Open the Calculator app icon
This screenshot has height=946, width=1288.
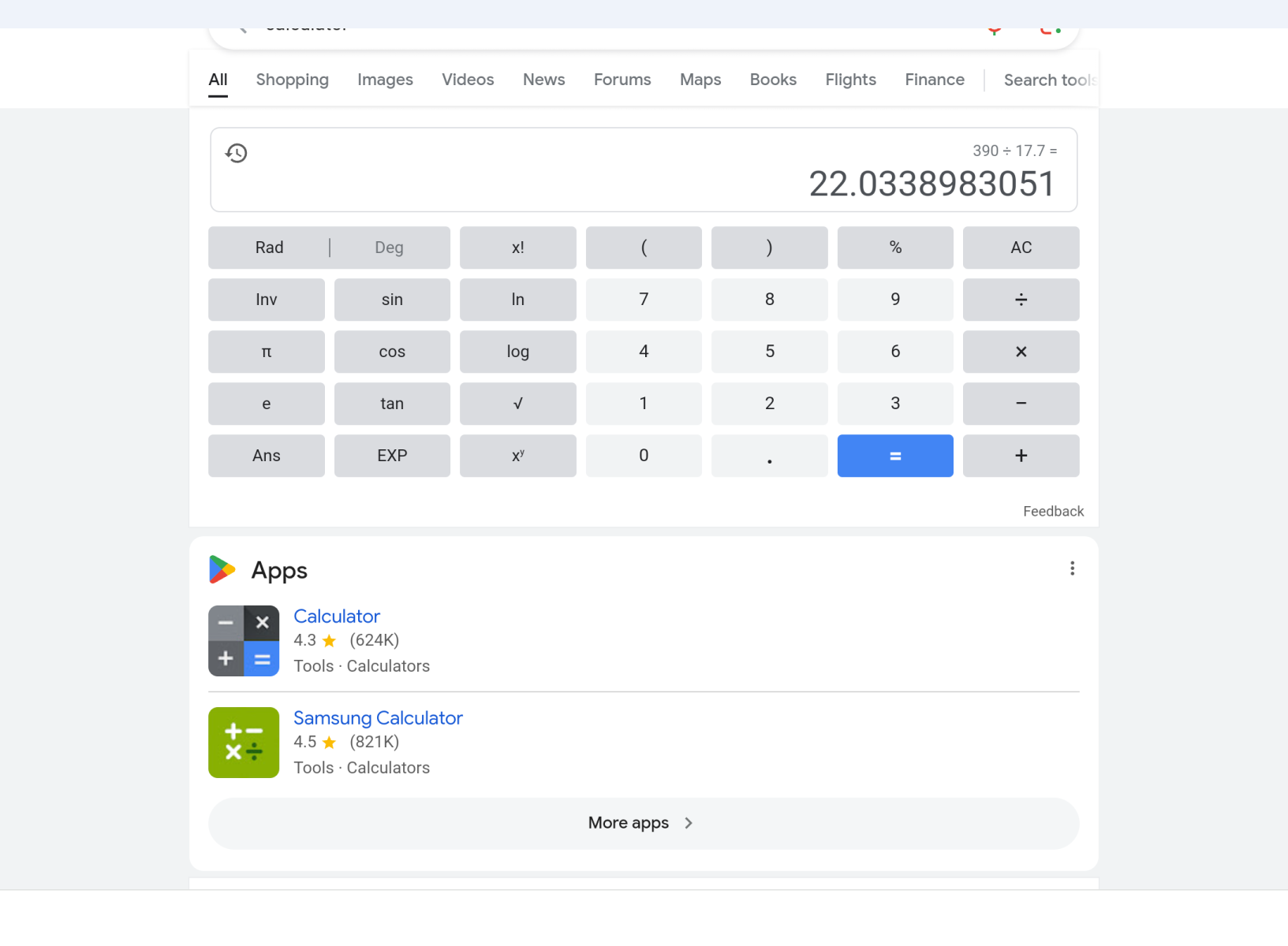point(244,641)
